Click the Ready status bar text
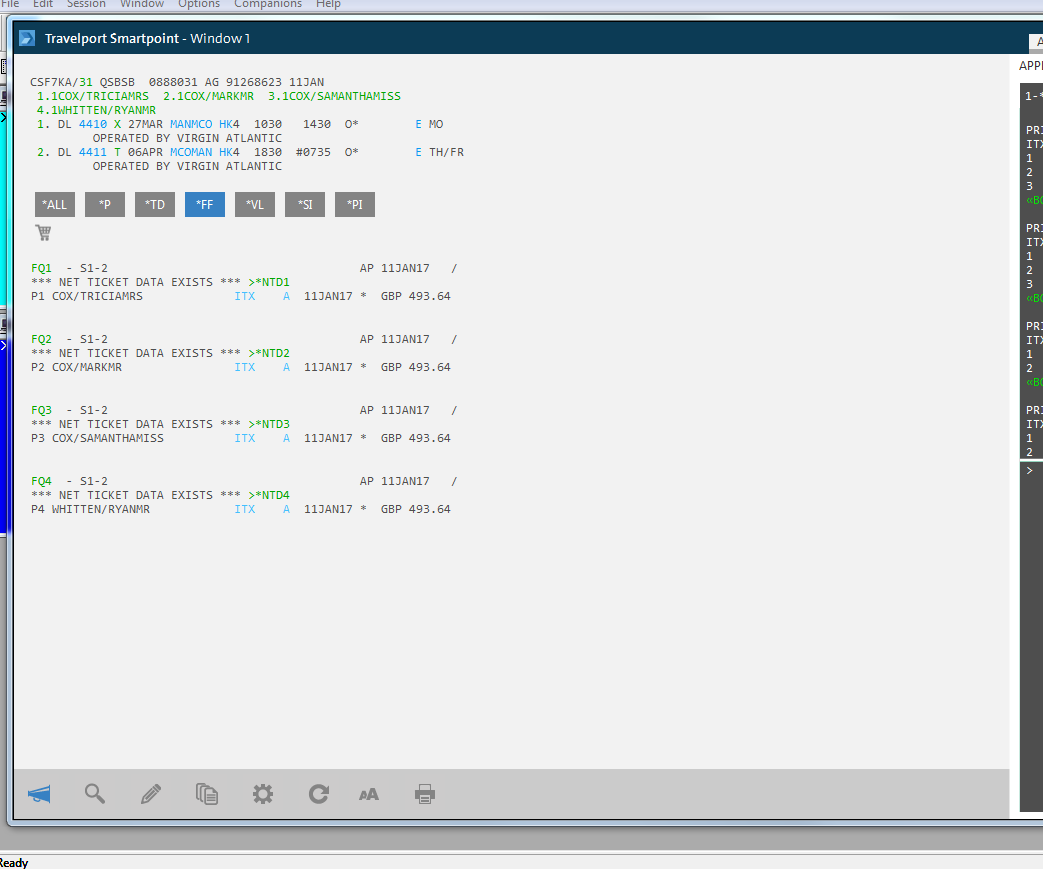This screenshot has width=1043, height=869. (x=14, y=863)
